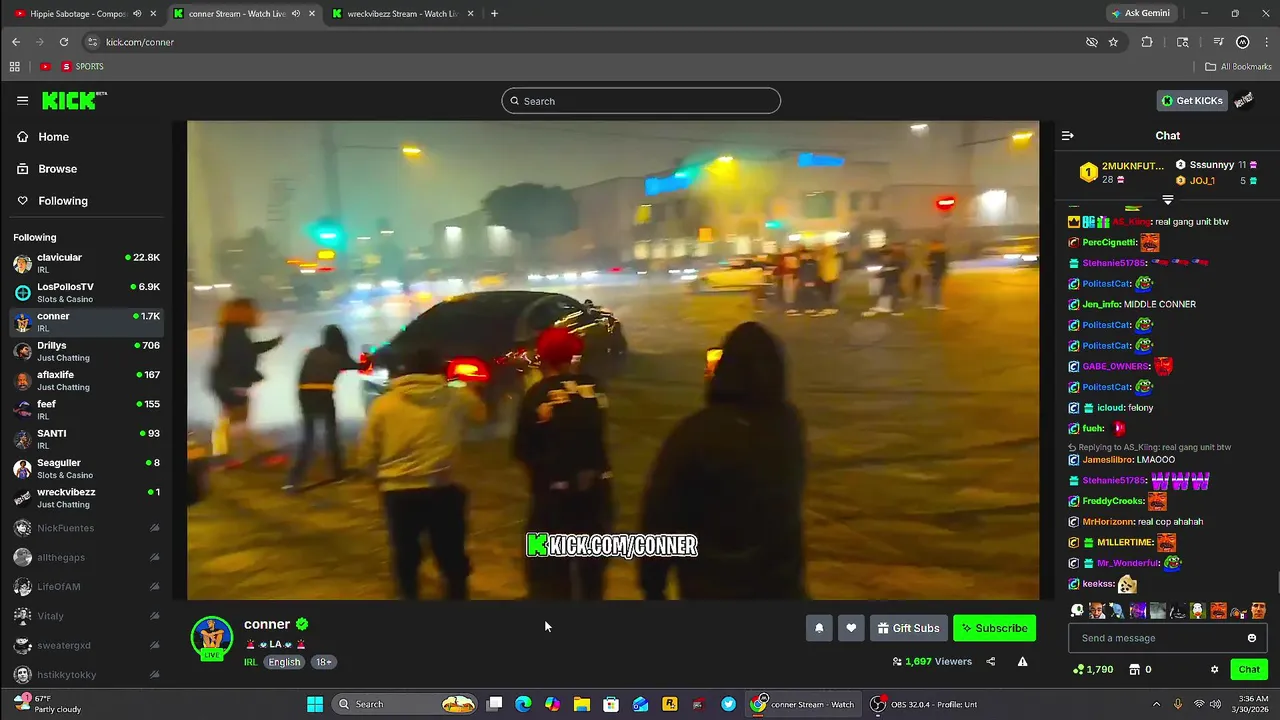Click the video player to pause
This screenshot has width=1280, height=720.
(x=613, y=360)
